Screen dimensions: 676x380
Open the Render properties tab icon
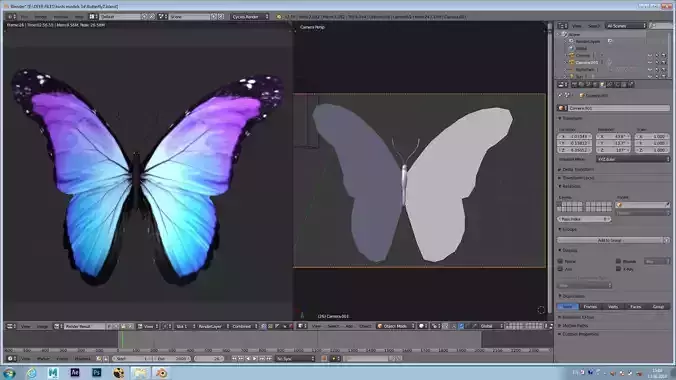575,85
